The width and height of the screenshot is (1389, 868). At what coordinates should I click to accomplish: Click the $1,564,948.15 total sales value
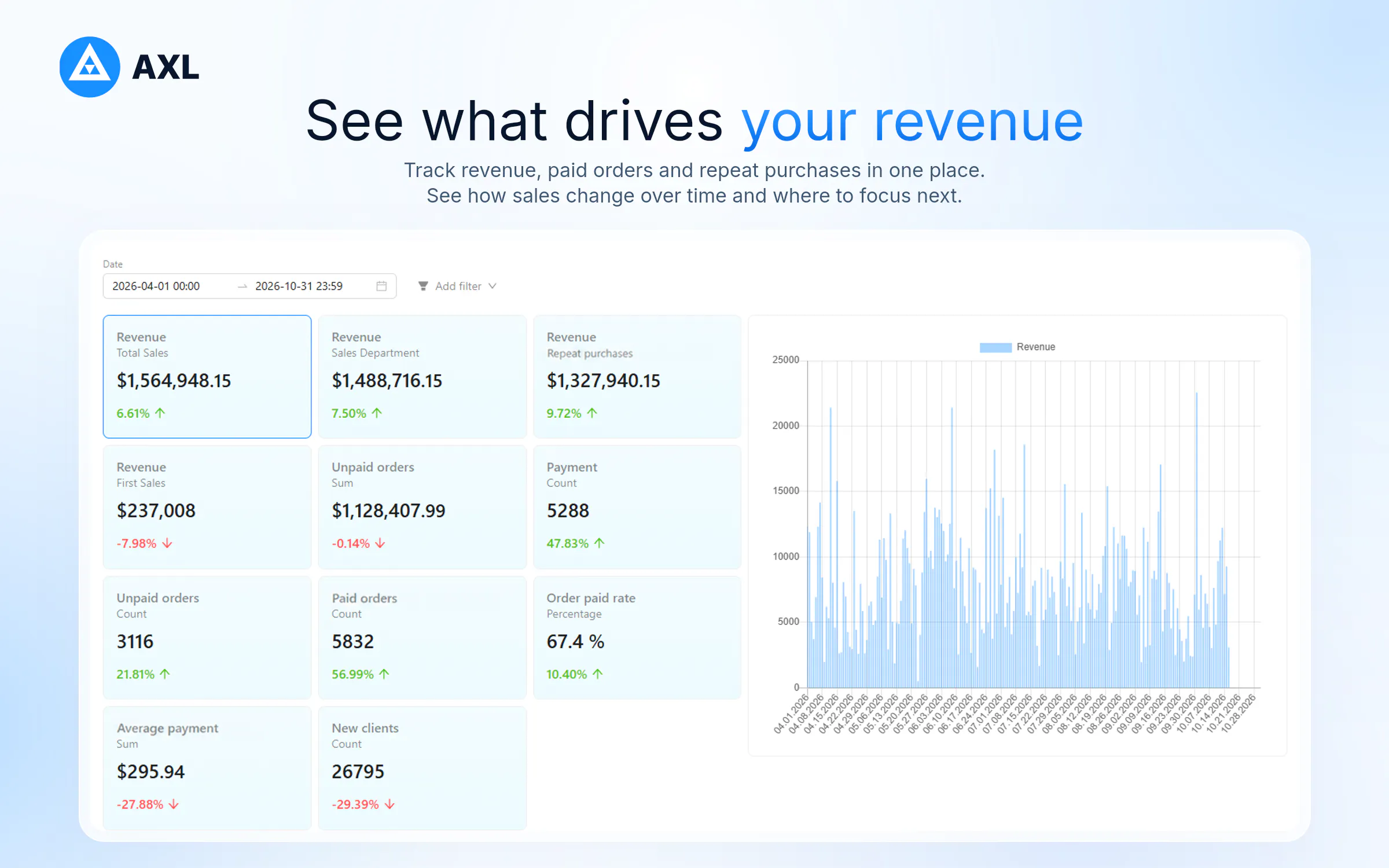click(x=174, y=381)
